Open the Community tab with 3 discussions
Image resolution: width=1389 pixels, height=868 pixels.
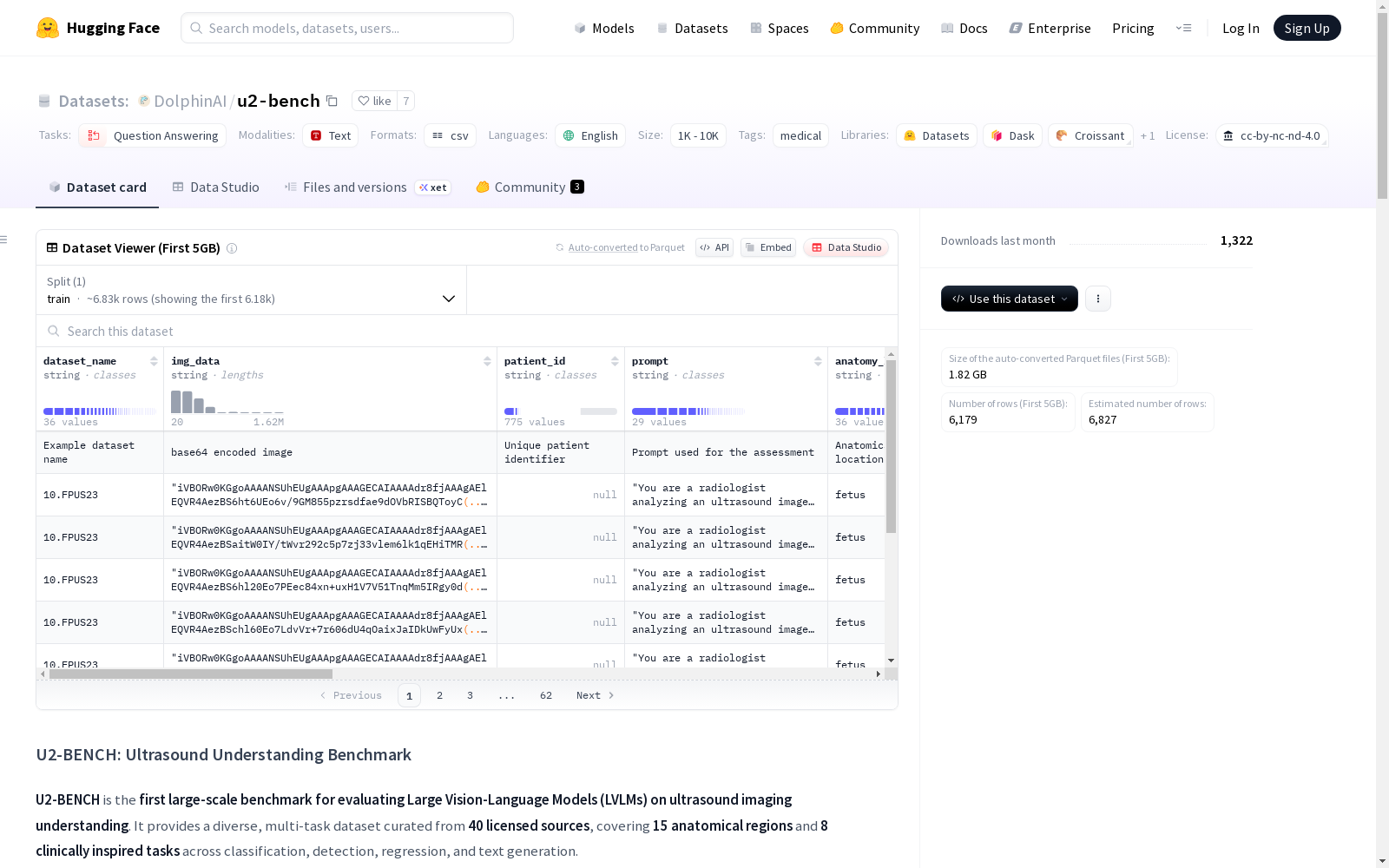point(530,187)
